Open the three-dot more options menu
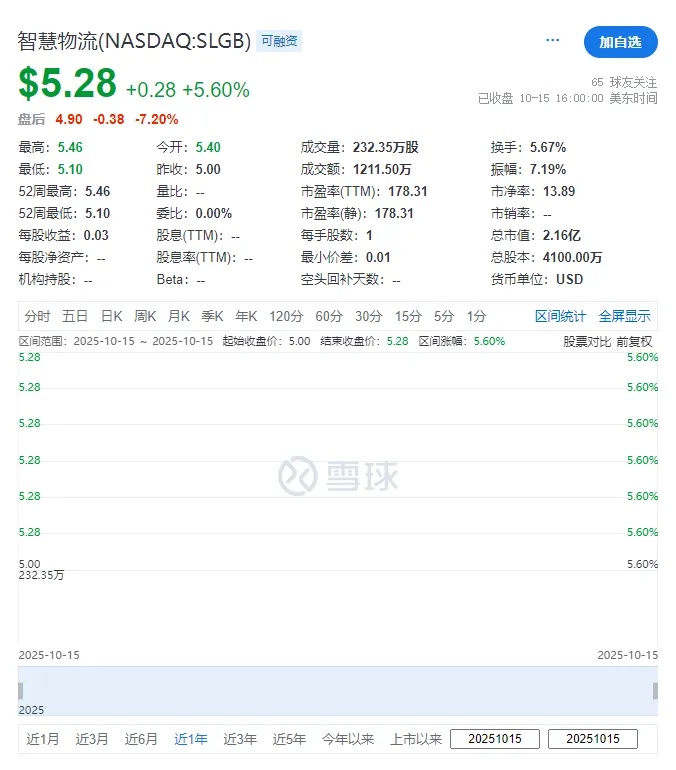676x770 pixels. point(552,40)
